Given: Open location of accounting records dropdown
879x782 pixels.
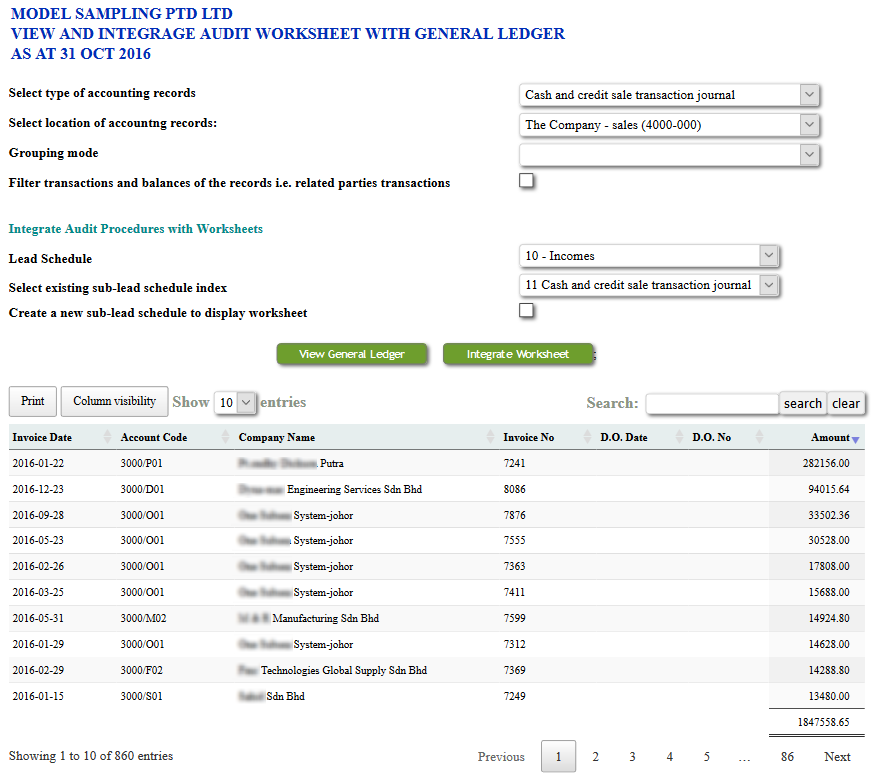Looking at the screenshot, I should coord(669,125).
